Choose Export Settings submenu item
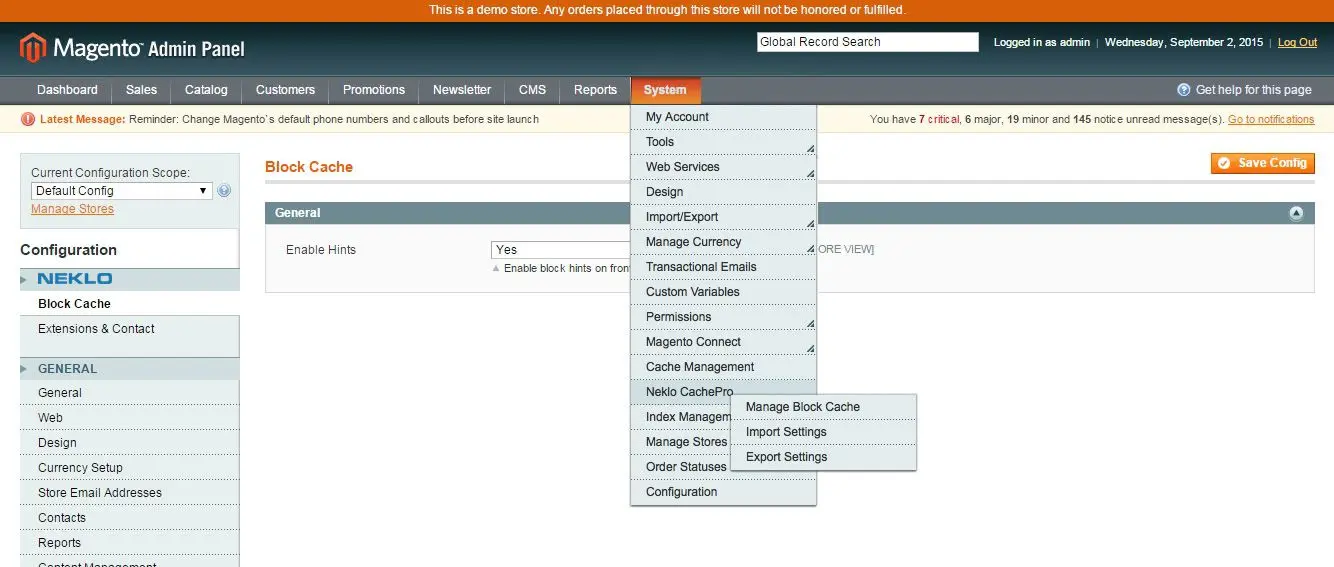Screen dimensions: 1334x567 824,457
